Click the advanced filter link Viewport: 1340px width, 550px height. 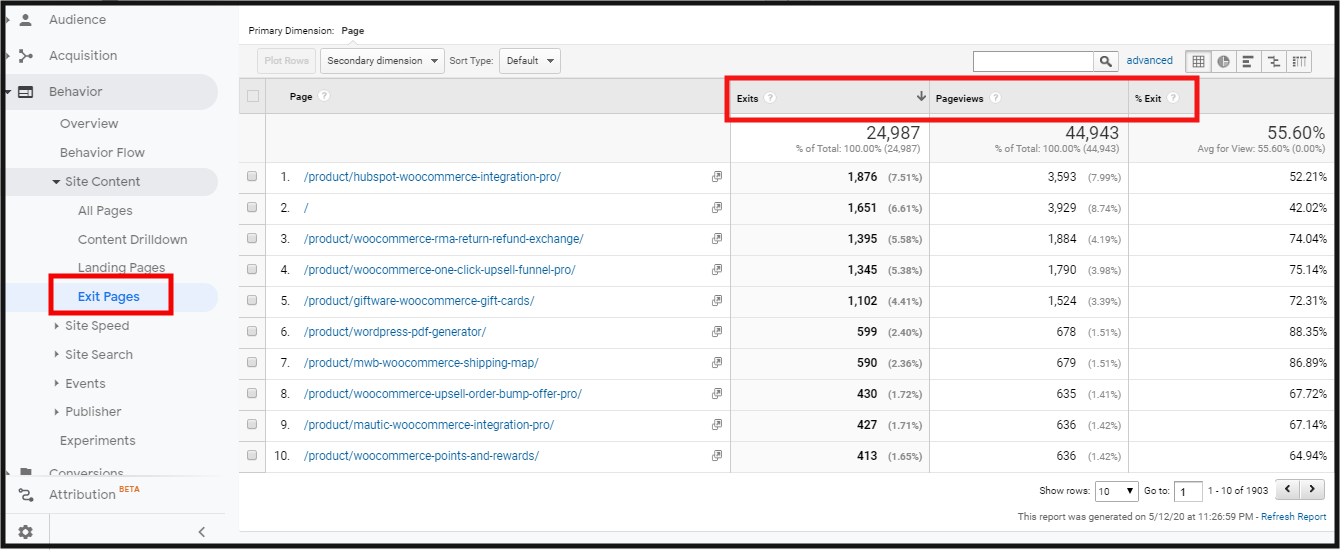1149,61
